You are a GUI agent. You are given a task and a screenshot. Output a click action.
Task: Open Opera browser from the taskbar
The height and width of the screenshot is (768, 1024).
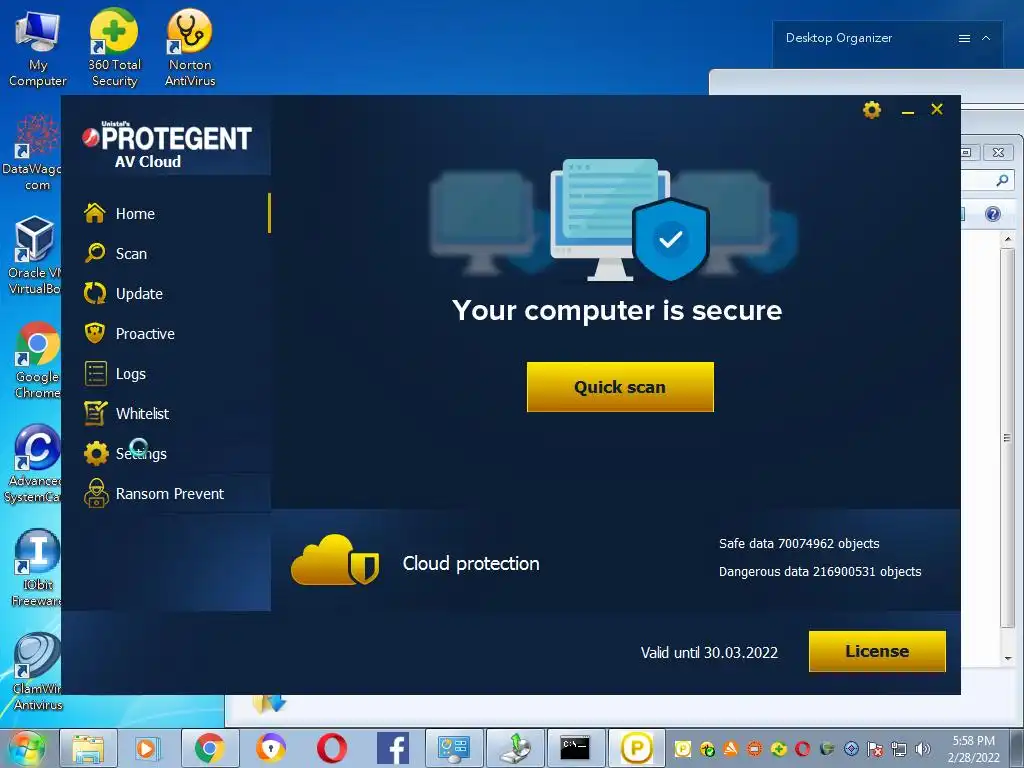pos(332,748)
